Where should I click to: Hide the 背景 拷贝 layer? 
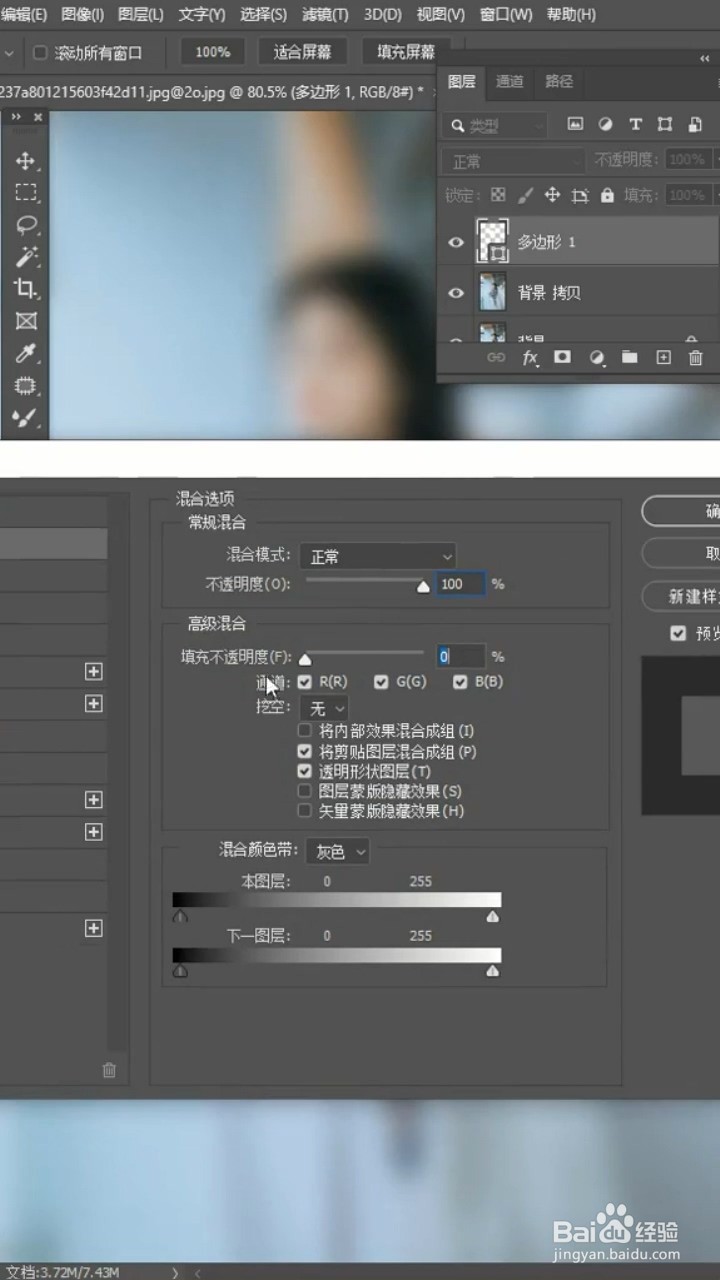(x=456, y=293)
